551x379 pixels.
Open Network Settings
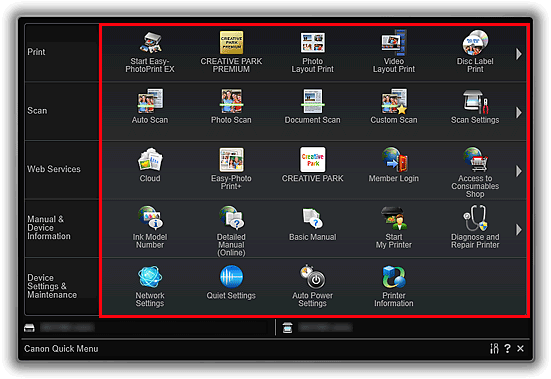point(150,286)
